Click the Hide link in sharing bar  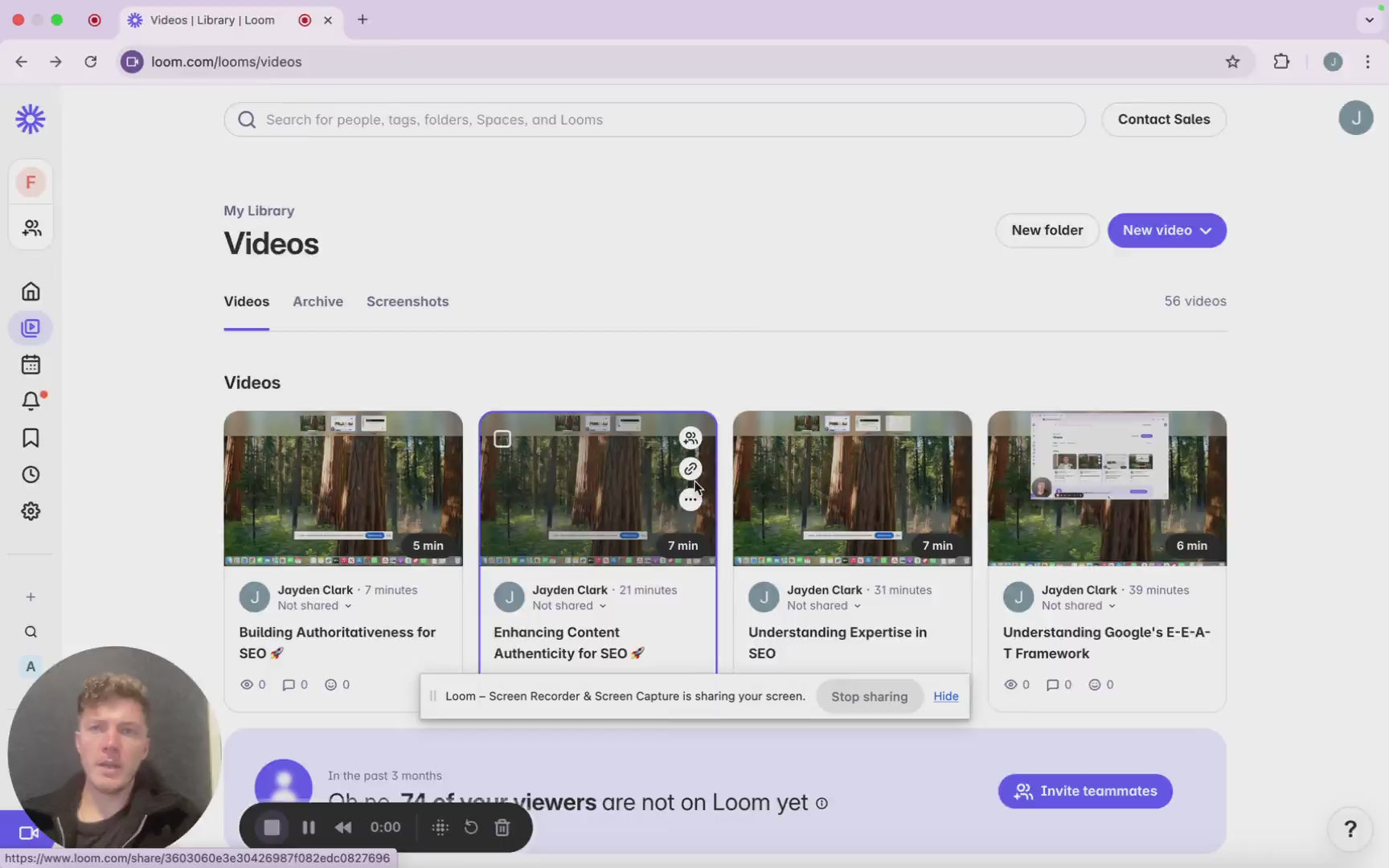[x=945, y=696]
